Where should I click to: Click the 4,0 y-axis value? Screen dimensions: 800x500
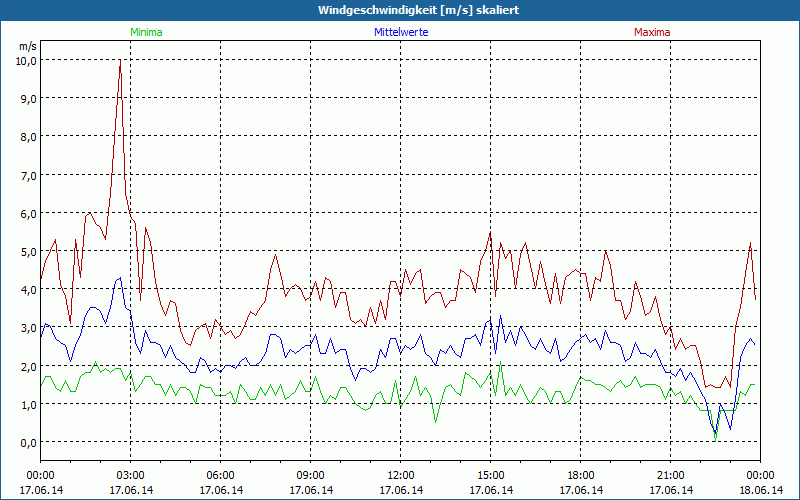pyautogui.click(x=29, y=290)
